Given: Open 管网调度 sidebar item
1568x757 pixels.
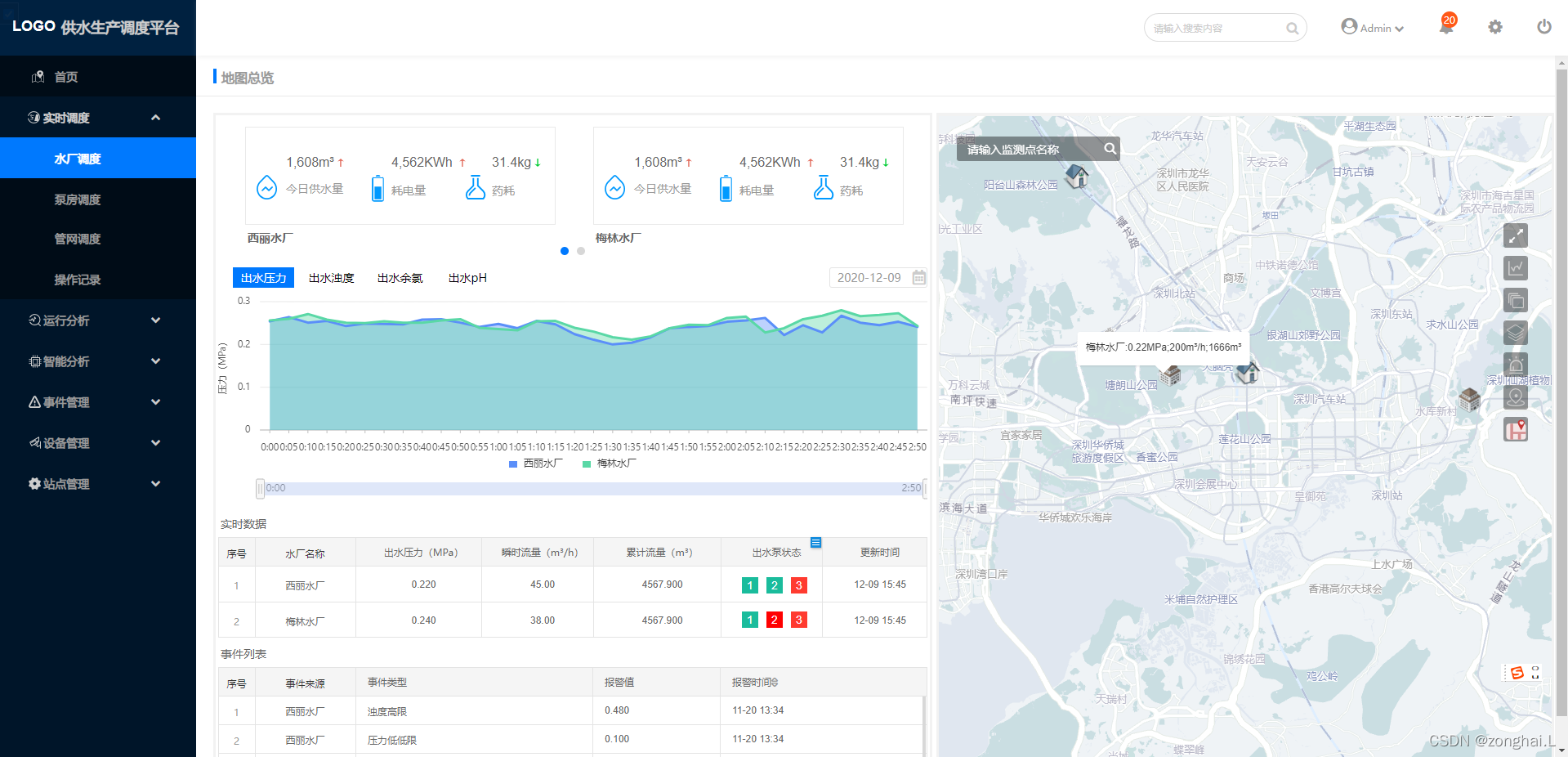Looking at the screenshot, I should pos(98,239).
